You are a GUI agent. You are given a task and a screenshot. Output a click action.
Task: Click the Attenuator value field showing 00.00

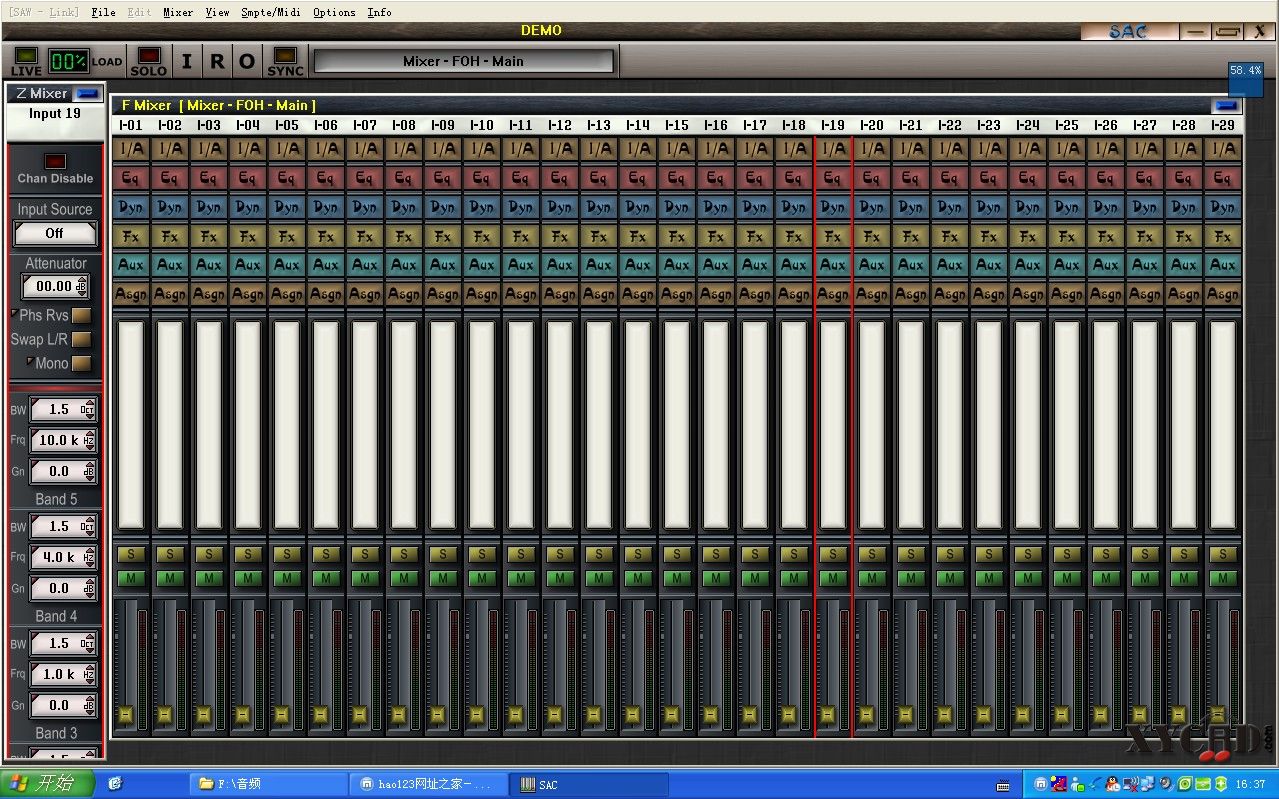(x=55, y=286)
